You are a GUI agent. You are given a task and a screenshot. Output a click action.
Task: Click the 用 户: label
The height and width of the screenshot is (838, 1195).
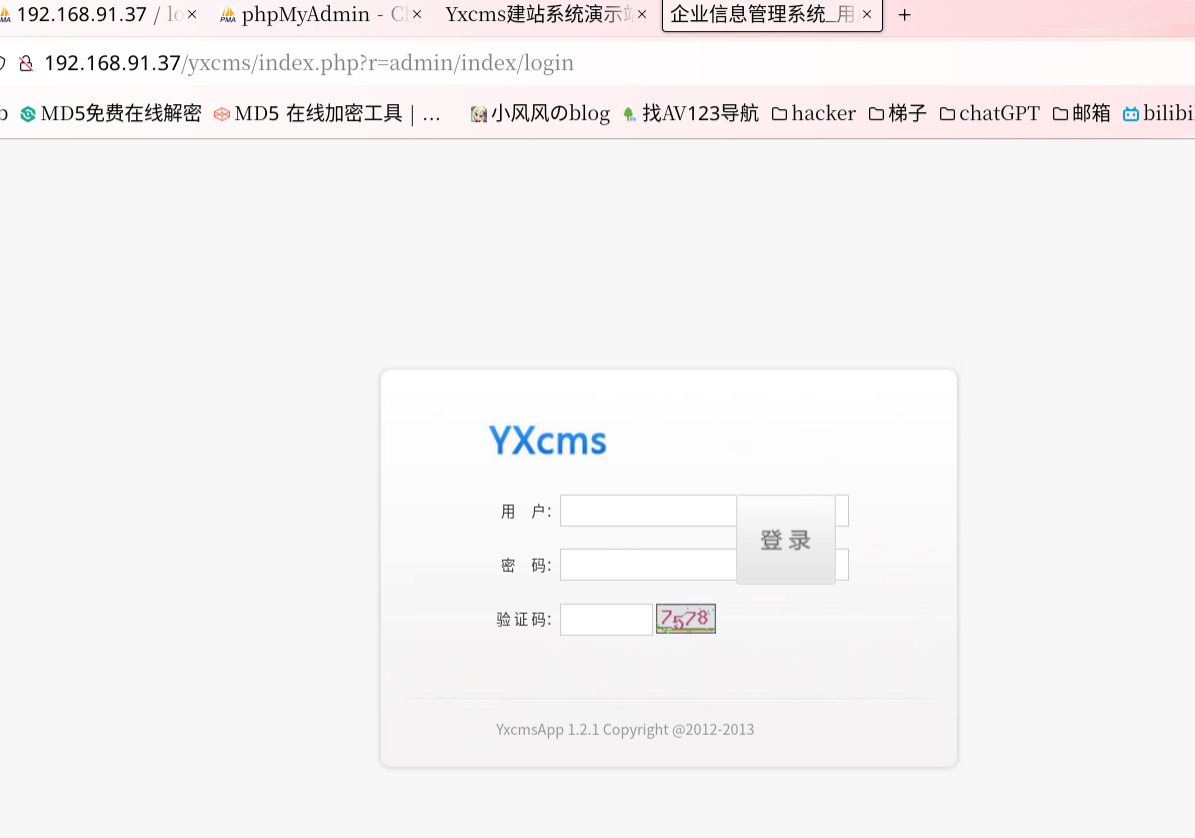(x=526, y=511)
